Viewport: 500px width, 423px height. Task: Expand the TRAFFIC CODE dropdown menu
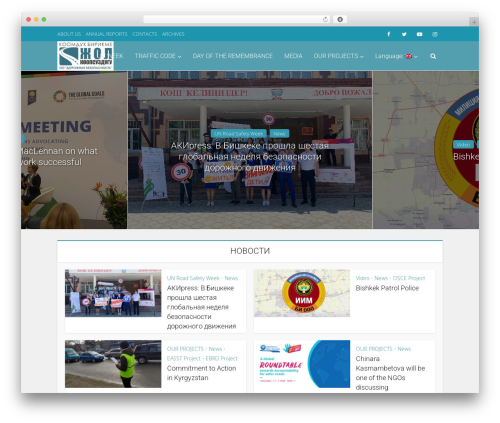158,56
